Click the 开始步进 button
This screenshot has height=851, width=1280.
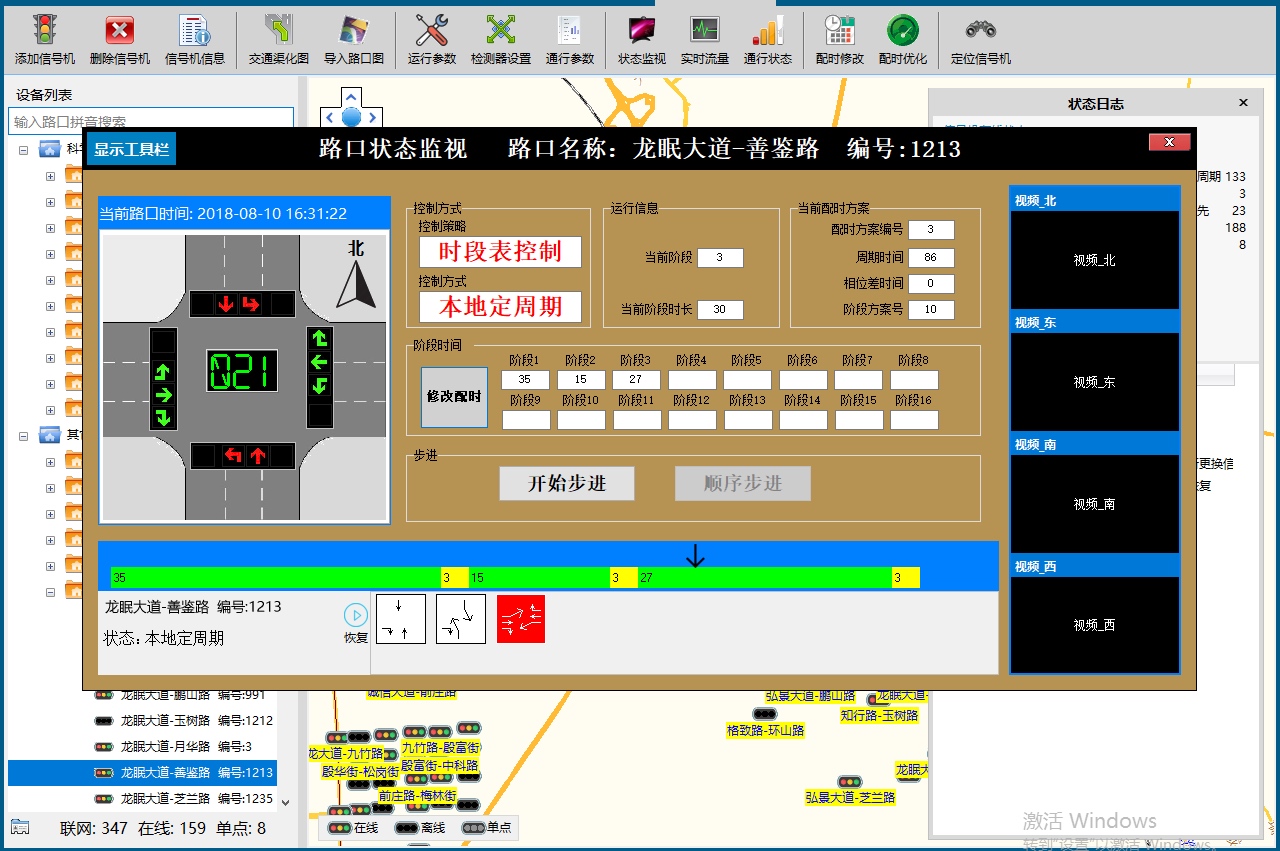click(x=567, y=484)
